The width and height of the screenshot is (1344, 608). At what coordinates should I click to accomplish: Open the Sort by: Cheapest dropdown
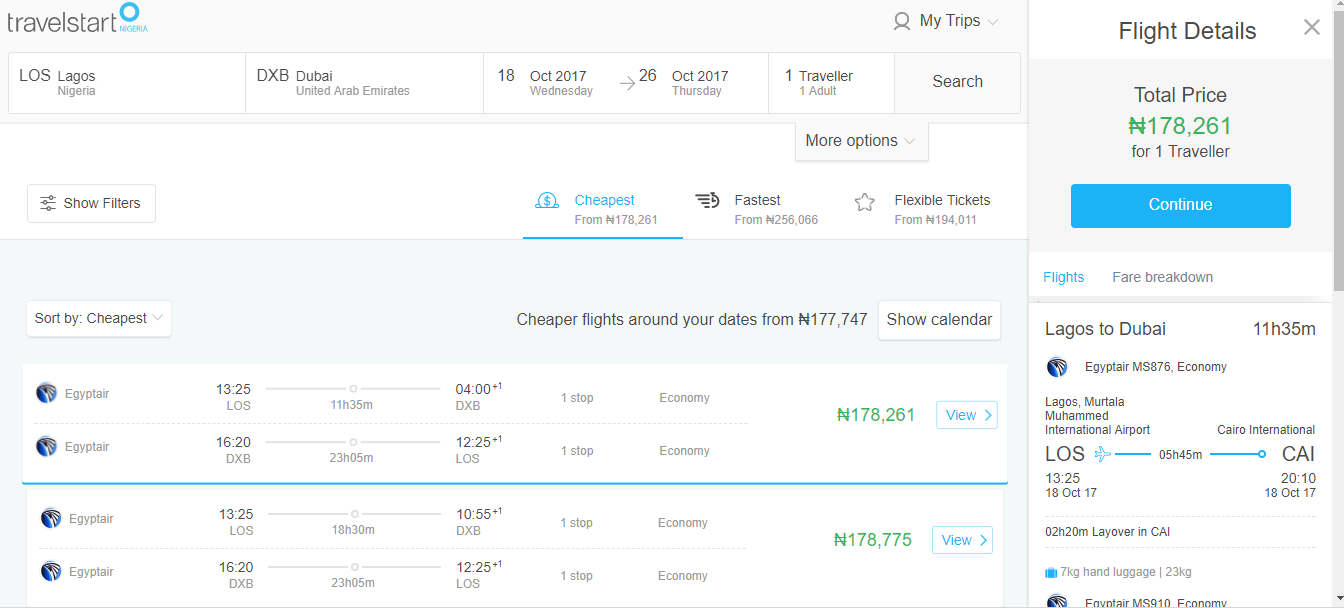pyautogui.click(x=99, y=318)
